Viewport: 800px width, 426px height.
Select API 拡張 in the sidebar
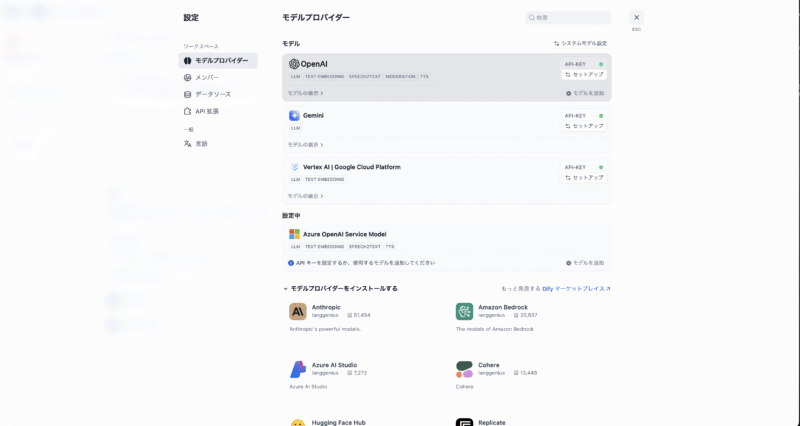pyautogui.click(x=206, y=111)
